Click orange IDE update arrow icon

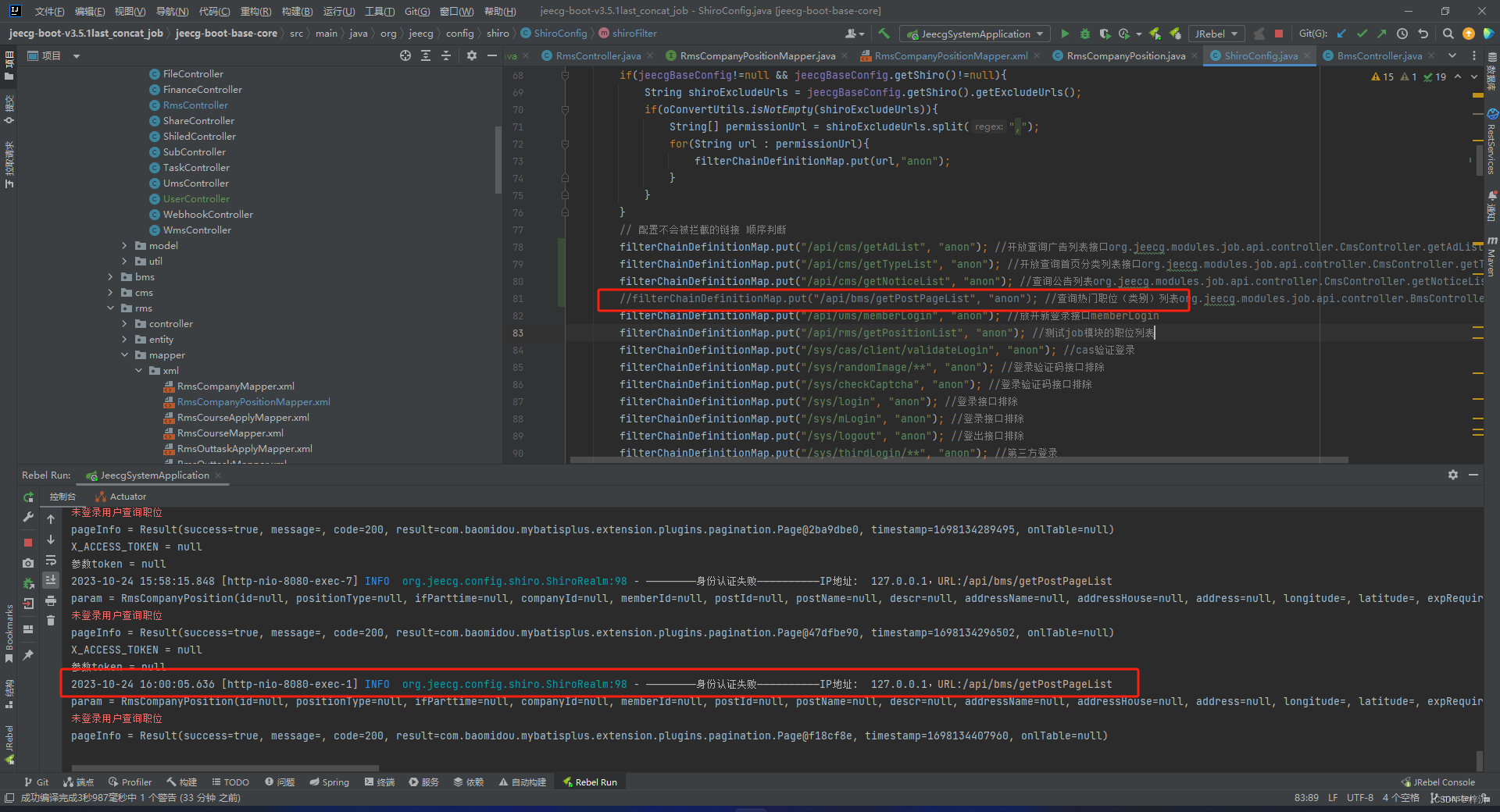(x=1468, y=34)
